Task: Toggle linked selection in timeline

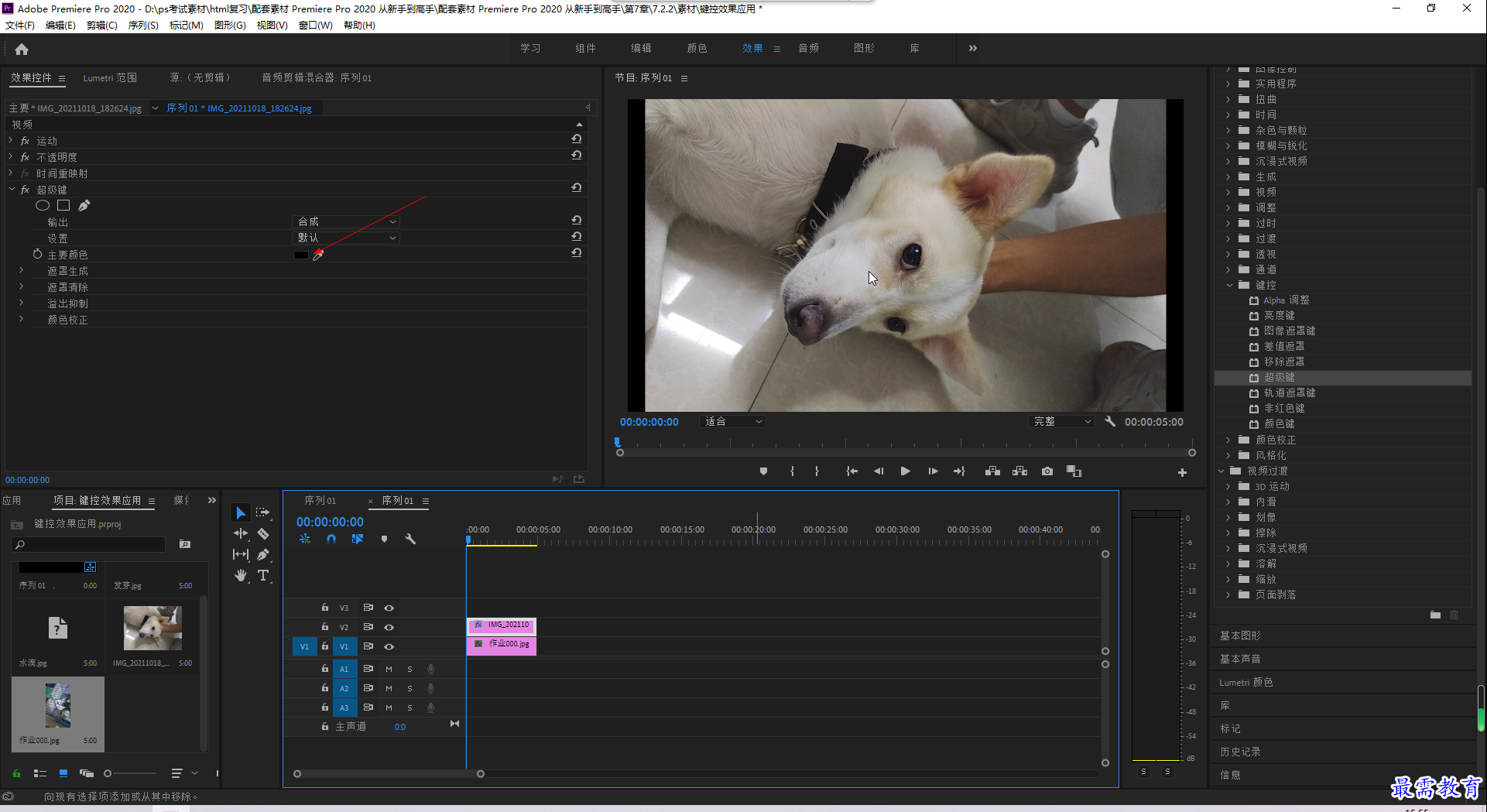Action: coord(357,539)
